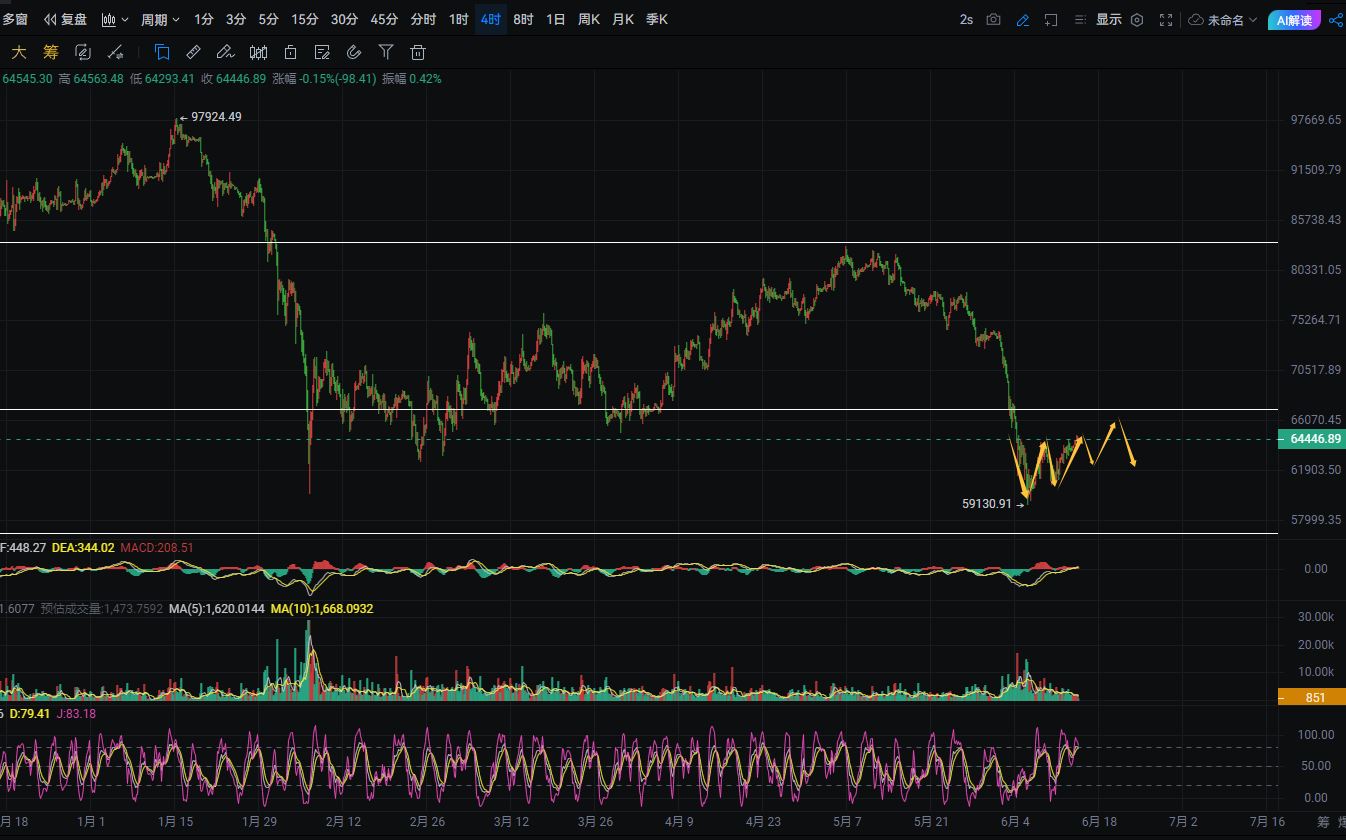Click the J:83.18 KDJ label
The height and width of the screenshot is (840, 1346).
tap(76, 713)
